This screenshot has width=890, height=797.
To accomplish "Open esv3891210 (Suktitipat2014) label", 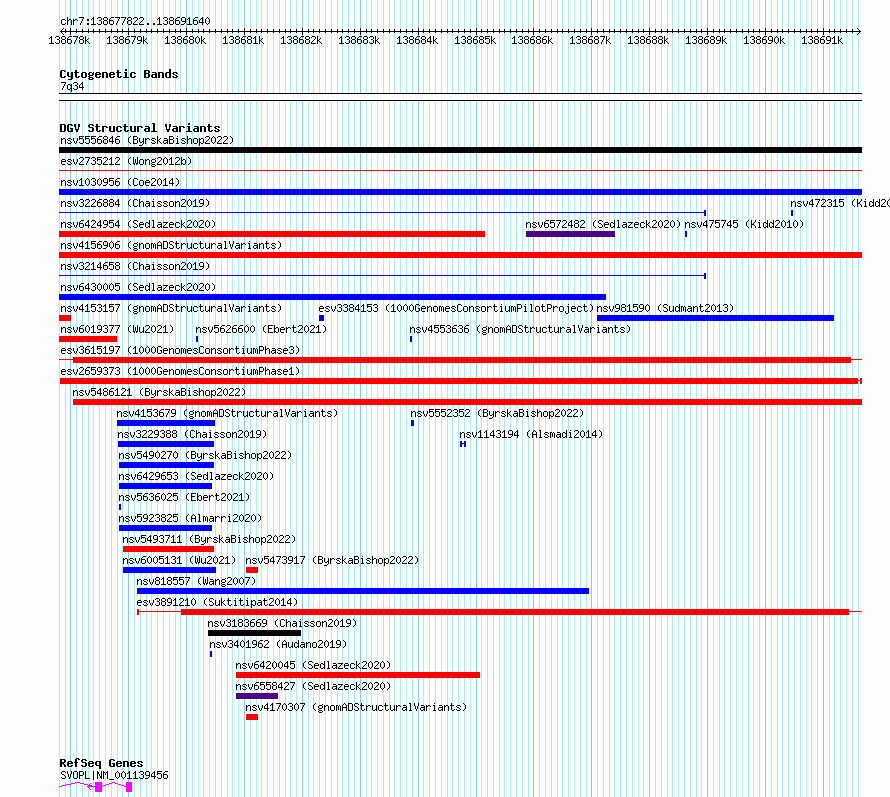I will pyautogui.click(x=217, y=602).
